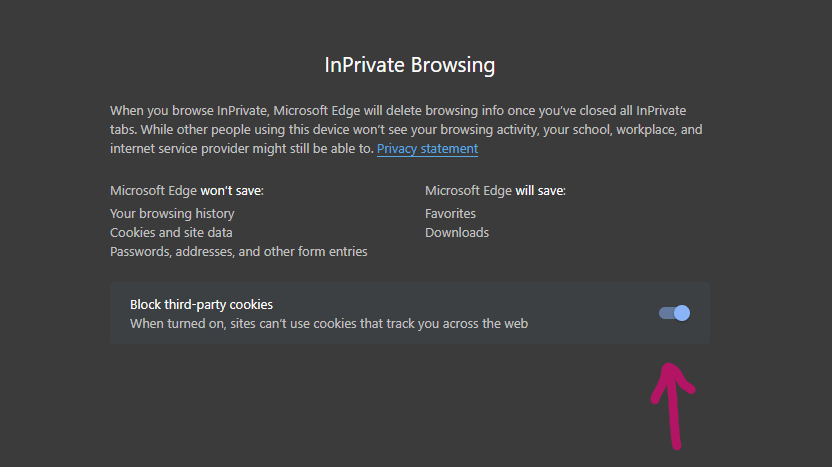Toggle the Block third-party cookies switch
Image resolution: width=832 pixels, height=467 pixels.
674,313
